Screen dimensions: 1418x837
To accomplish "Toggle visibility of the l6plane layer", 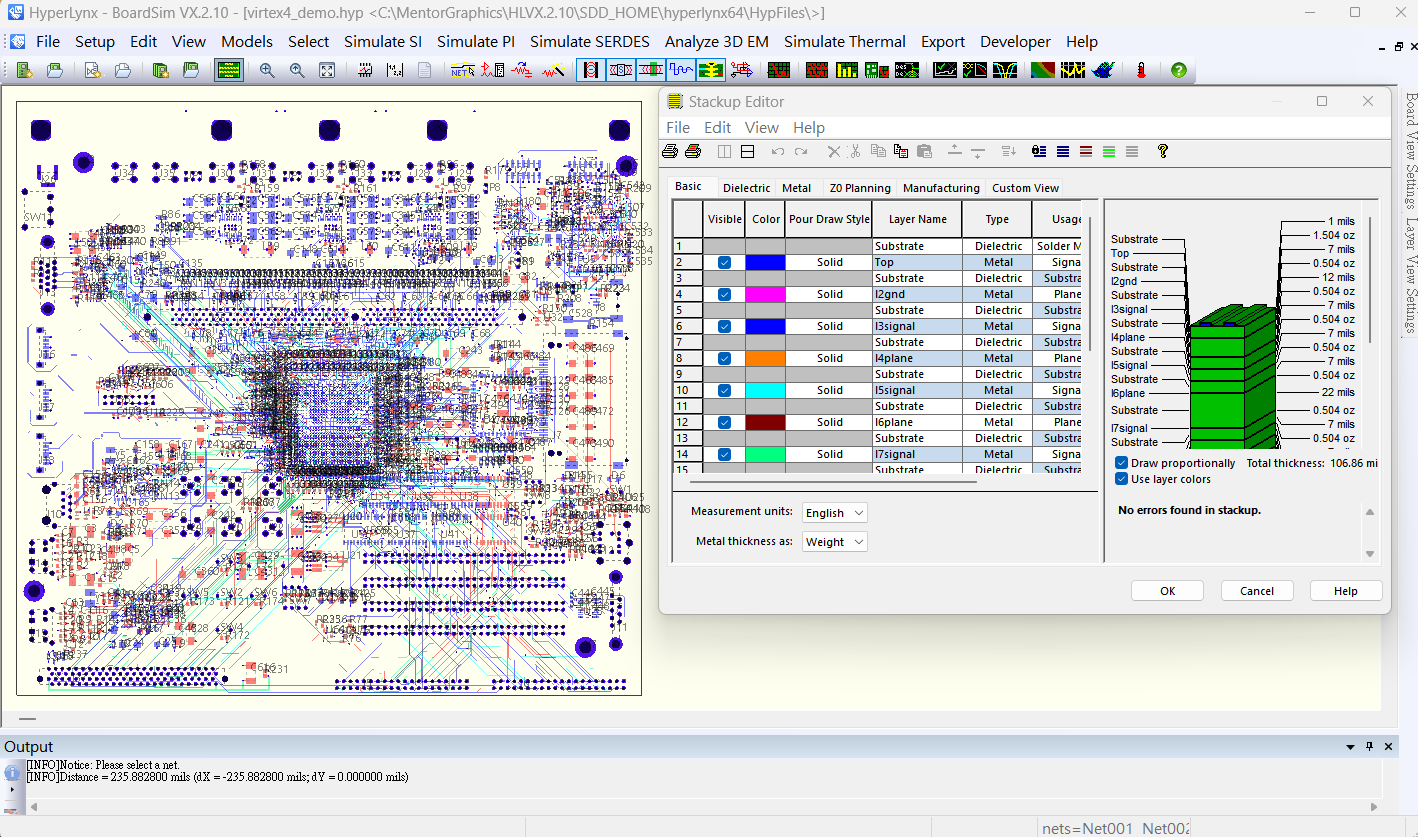I will pyautogui.click(x=724, y=422).
